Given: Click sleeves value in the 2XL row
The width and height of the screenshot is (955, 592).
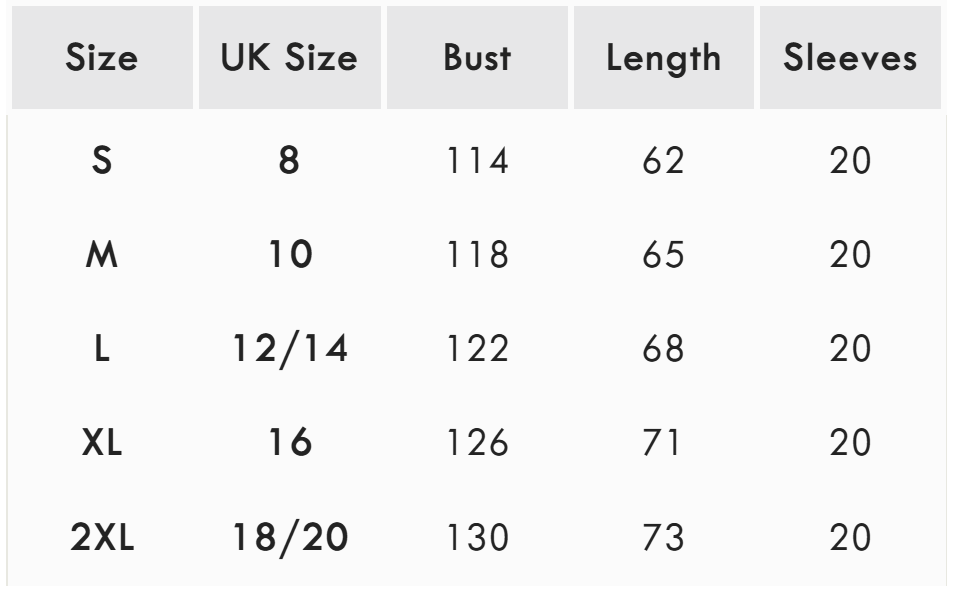Looking at the screenshot, I should [x=850, y=538].
